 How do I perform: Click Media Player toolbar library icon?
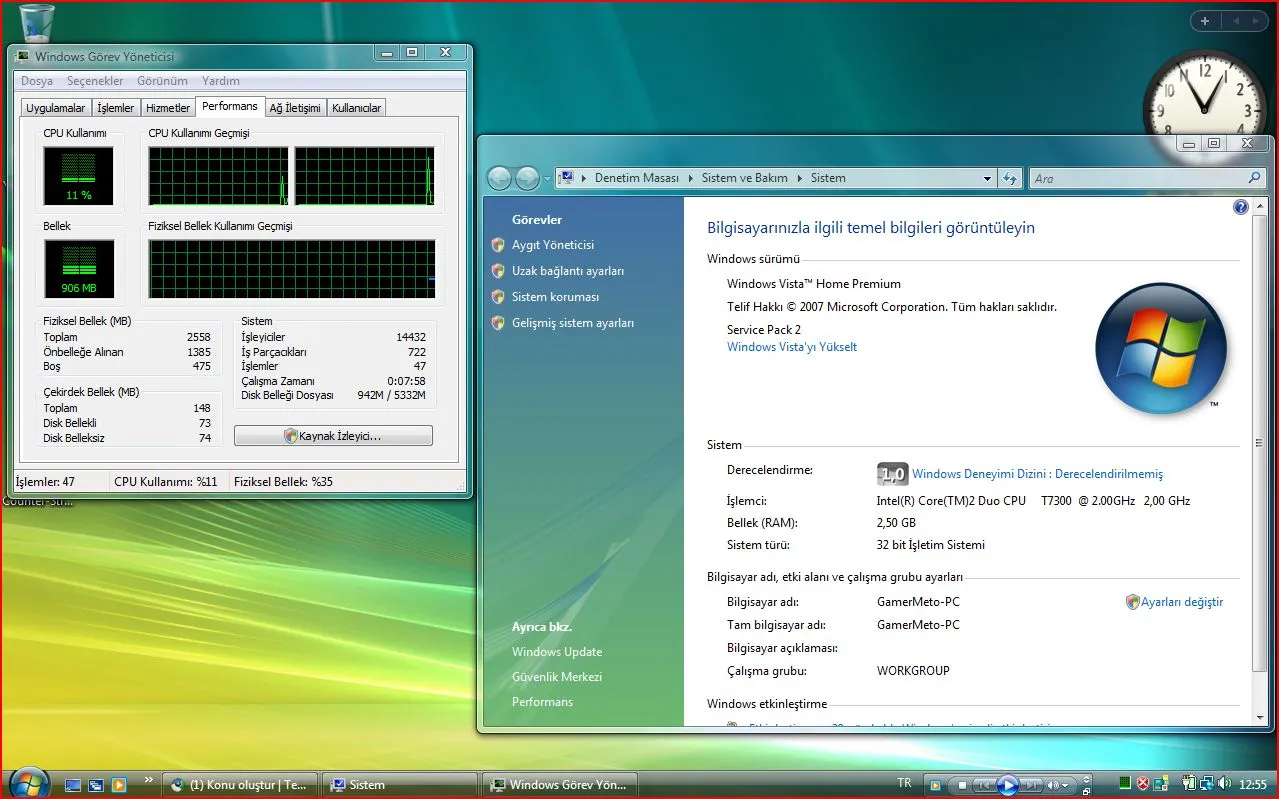[x=935, y=785]
